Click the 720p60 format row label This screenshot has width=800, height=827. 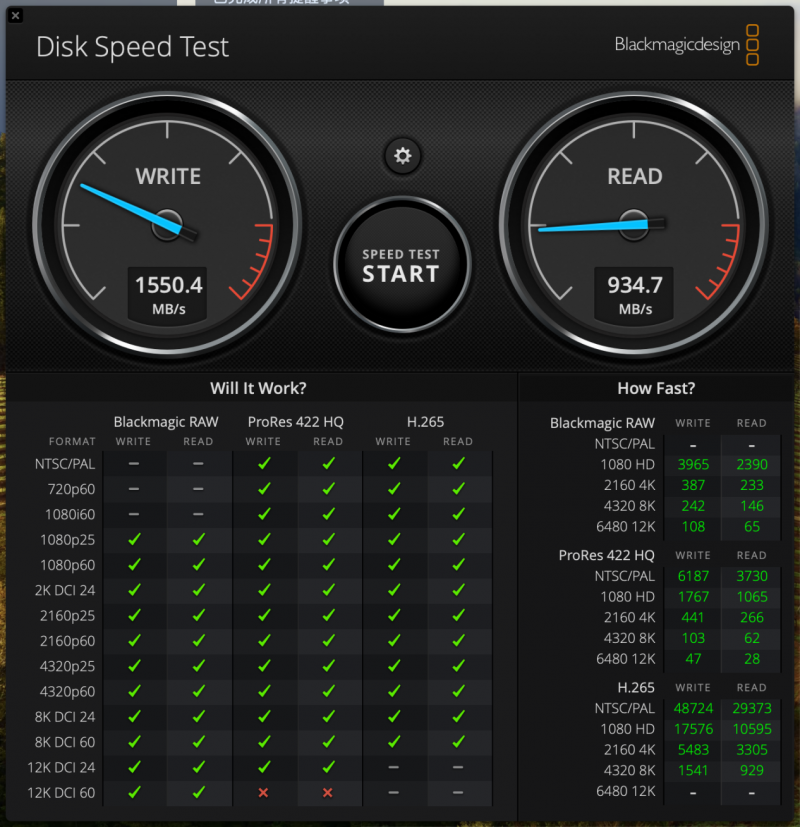click(71, 489)
